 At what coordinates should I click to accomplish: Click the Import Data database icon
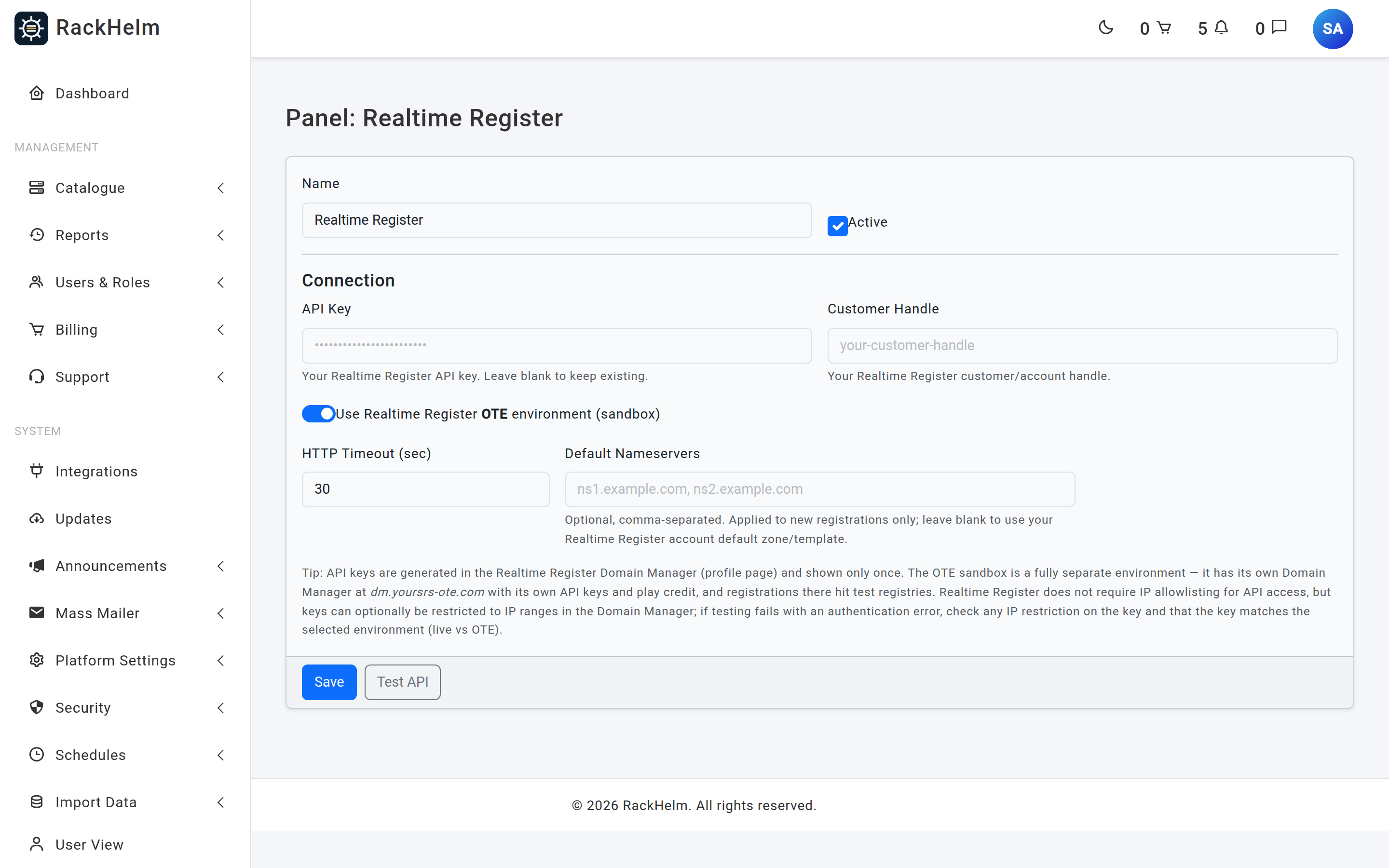pyautogui.click(x=37, y=802)
